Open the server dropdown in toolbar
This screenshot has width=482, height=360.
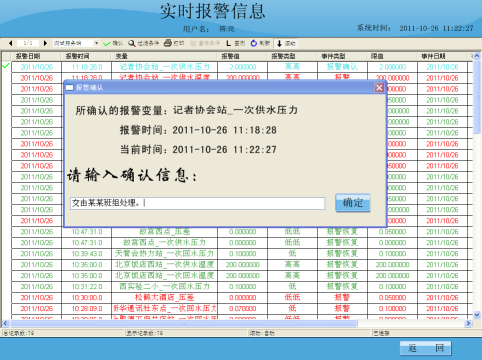pos(96,43)
